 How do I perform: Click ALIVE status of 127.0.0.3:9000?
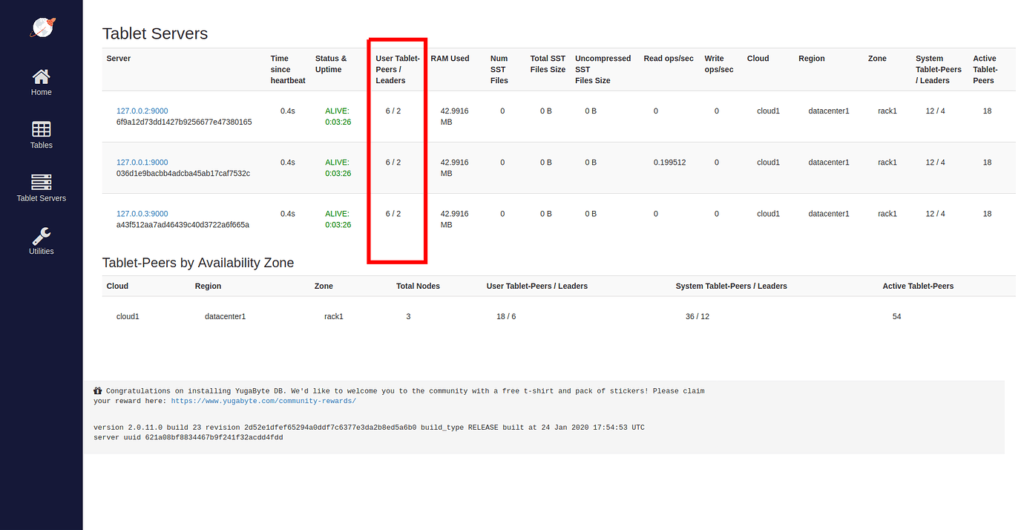[x=338, y=219]
